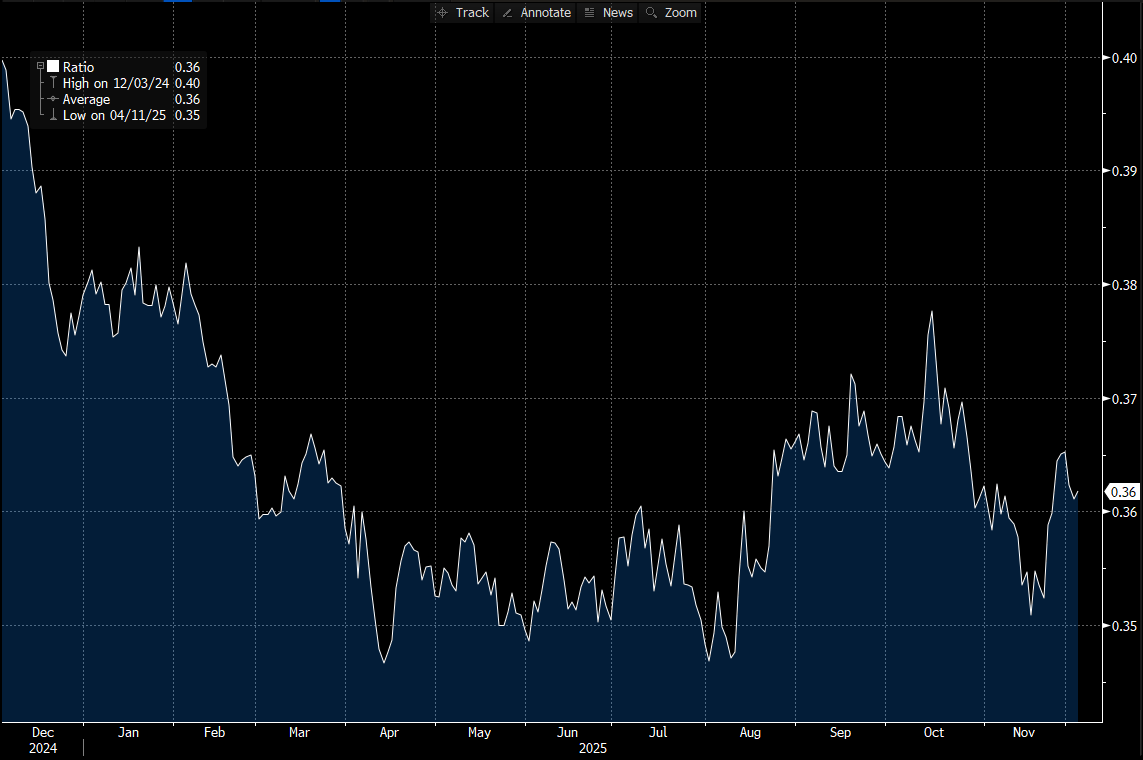Click the Low value 0.35 in legend

(187, 115)
